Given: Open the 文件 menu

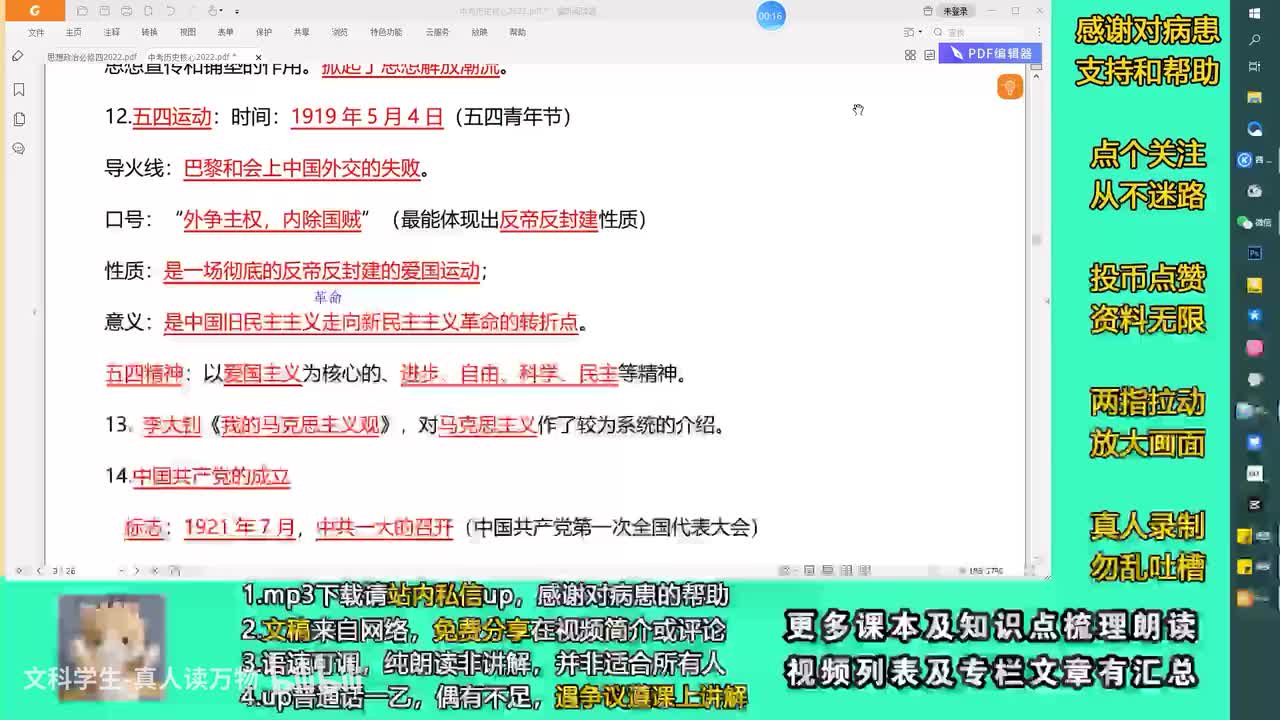Looking at the screenshot, I should [36, 32].
